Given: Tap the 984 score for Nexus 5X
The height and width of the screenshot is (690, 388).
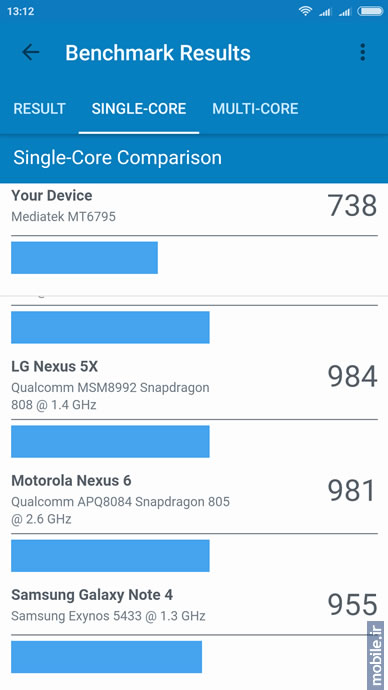Looking at the screenshot, I should (352, 377).
